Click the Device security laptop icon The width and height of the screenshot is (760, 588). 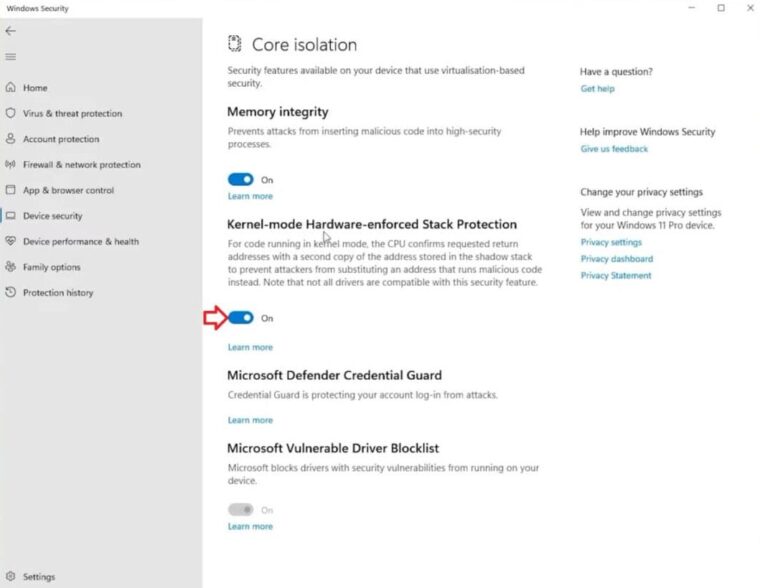coord(11,216)
